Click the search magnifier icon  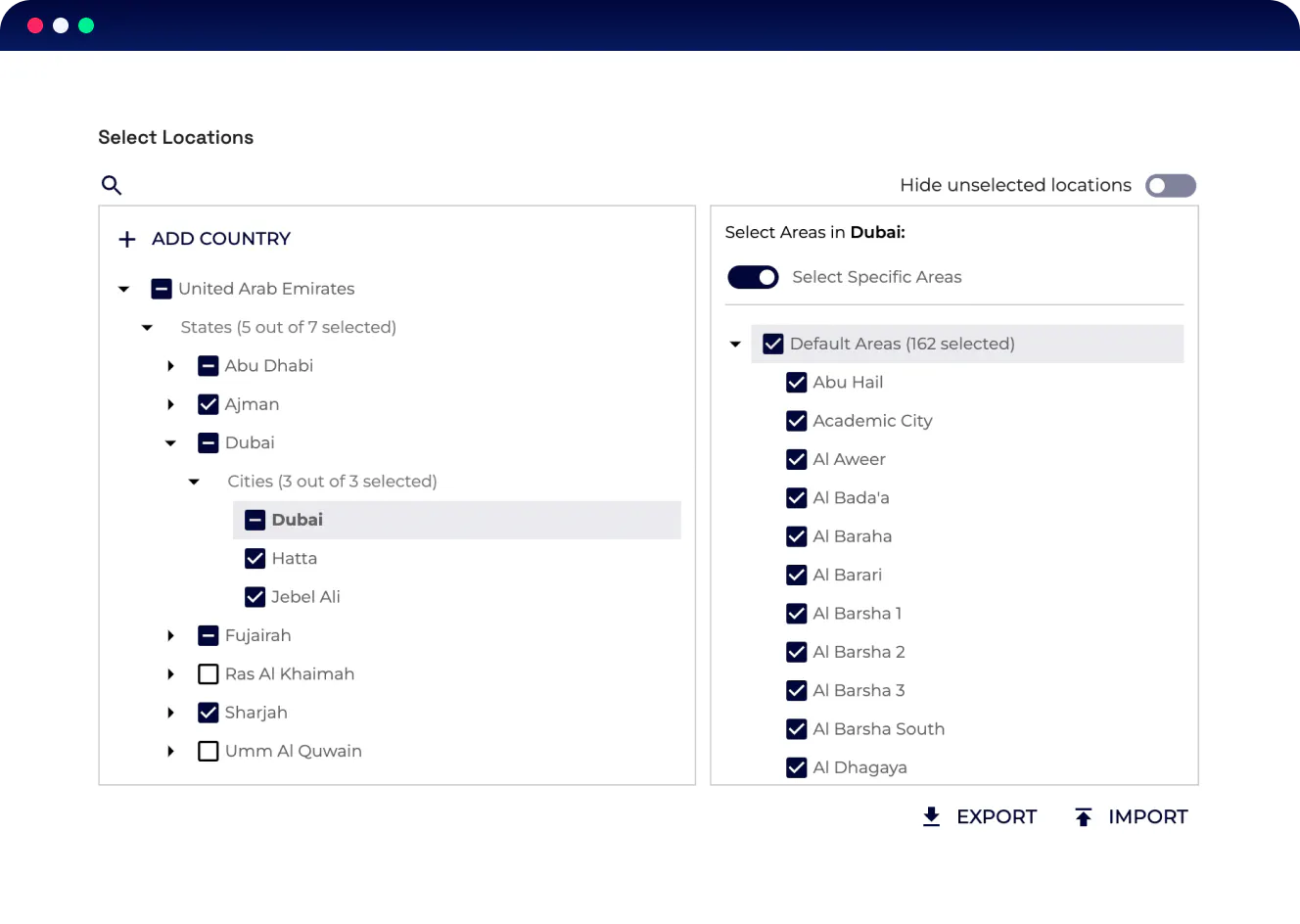(112, 185)
